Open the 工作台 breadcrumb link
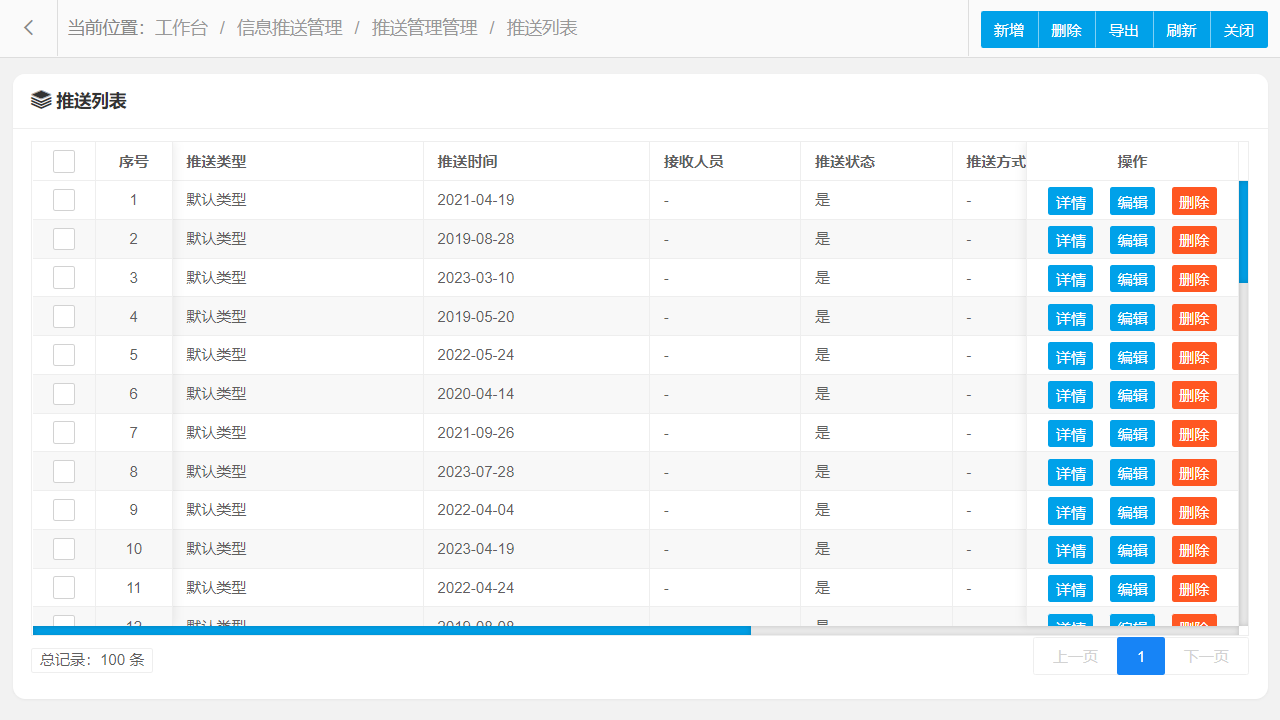This screenshot has height=720, width=1280. pyautogui.click(x=181, y=28)
